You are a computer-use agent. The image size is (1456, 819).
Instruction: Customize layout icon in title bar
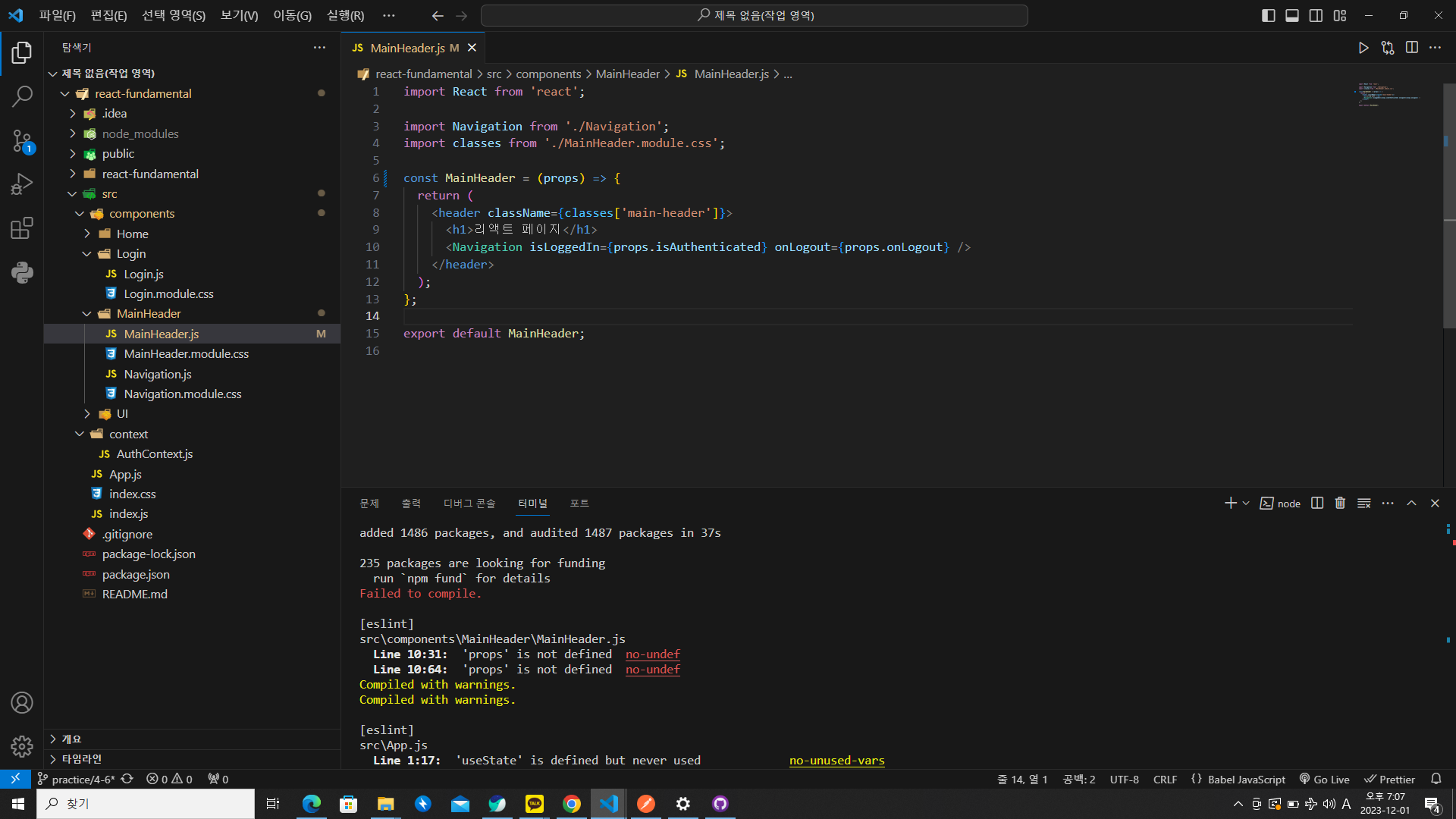(x=1340, y=15)
